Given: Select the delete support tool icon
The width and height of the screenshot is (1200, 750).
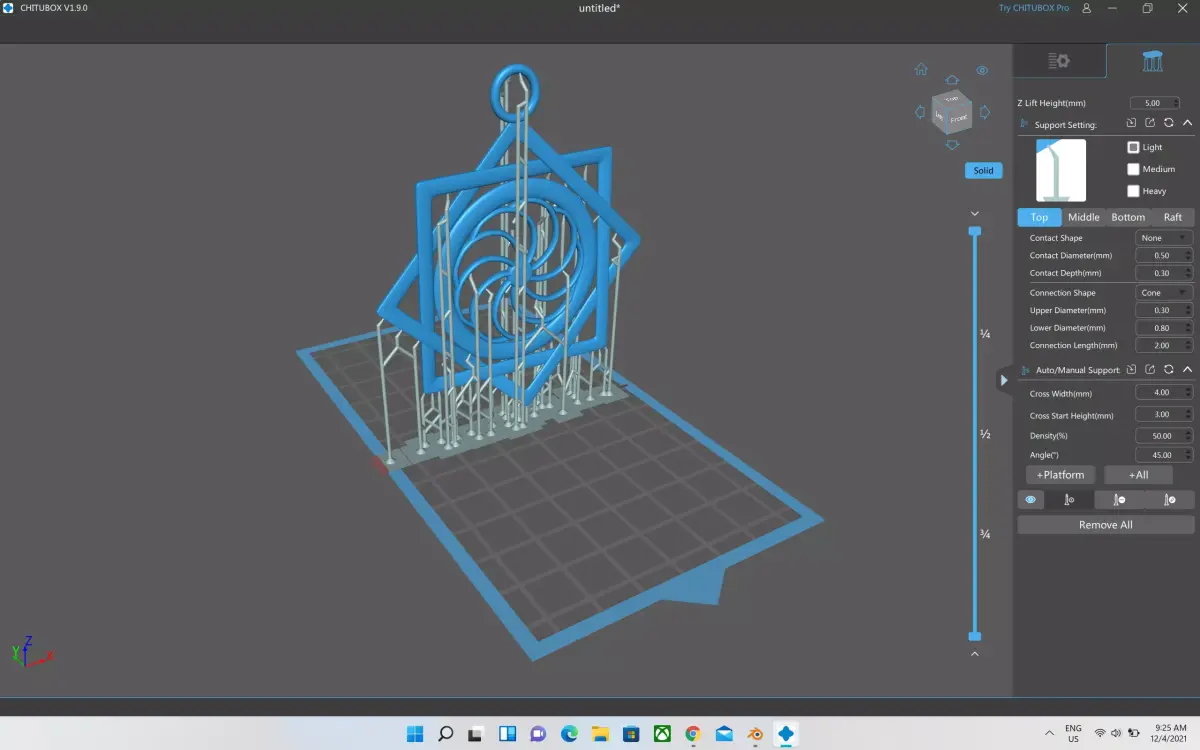Looking at the screenshot, I should 1119,500.
